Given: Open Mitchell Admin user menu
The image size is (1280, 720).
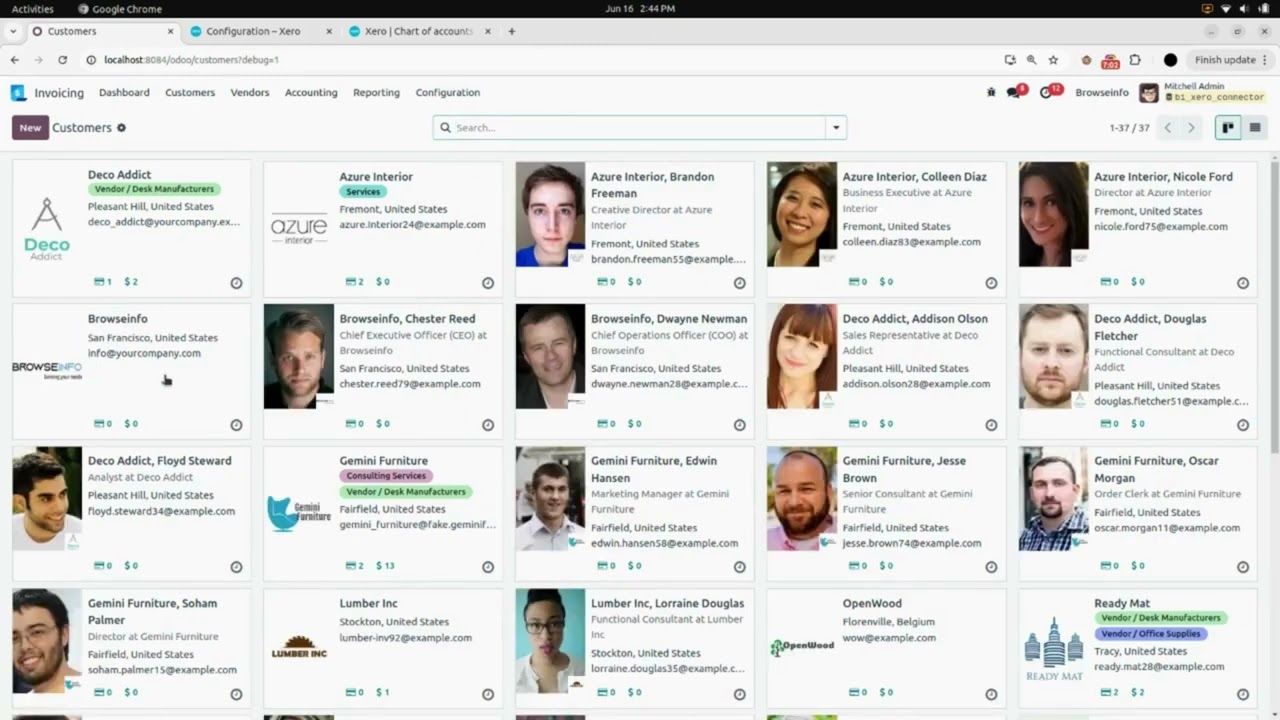Looking at the screenshot, I should pos(1203,92).
